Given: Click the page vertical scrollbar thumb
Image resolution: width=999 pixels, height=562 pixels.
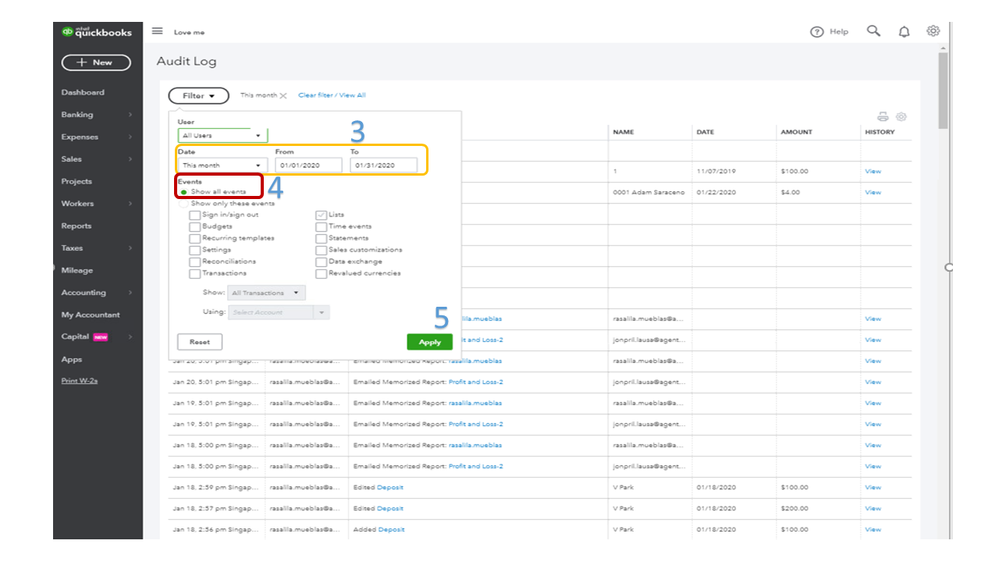Looking at the screenshot, I should pyautogui.click(x=943, y=90).
